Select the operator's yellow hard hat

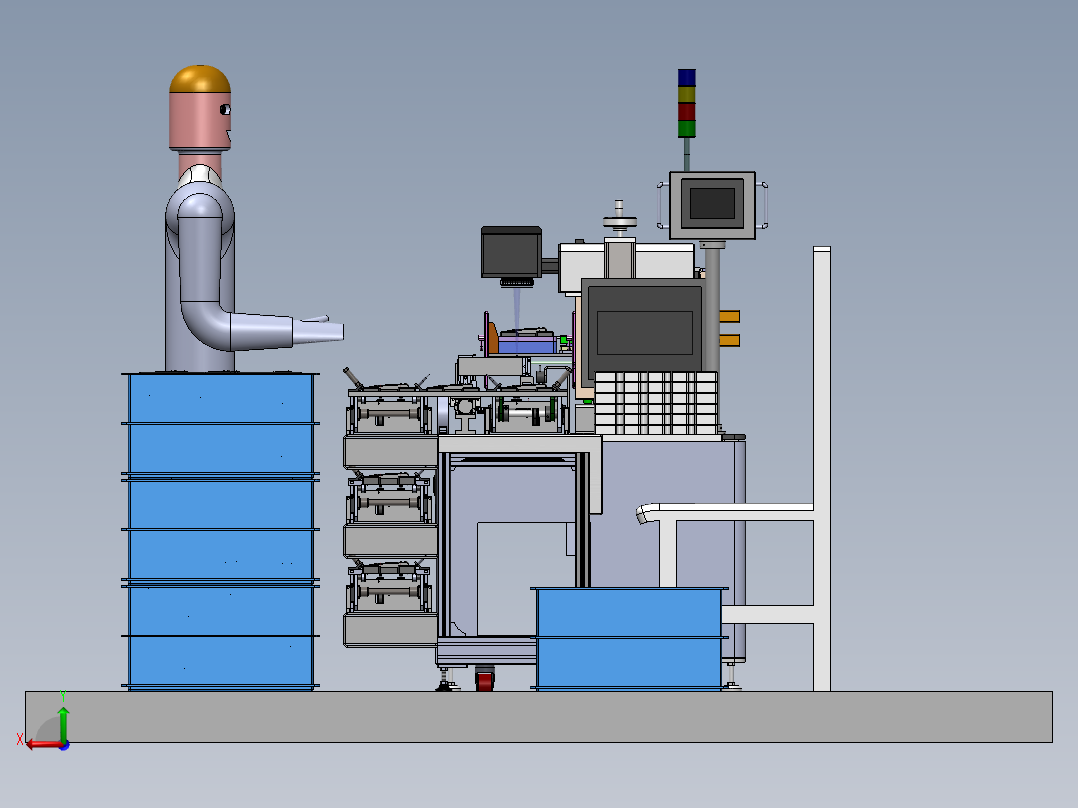[200, 79]
